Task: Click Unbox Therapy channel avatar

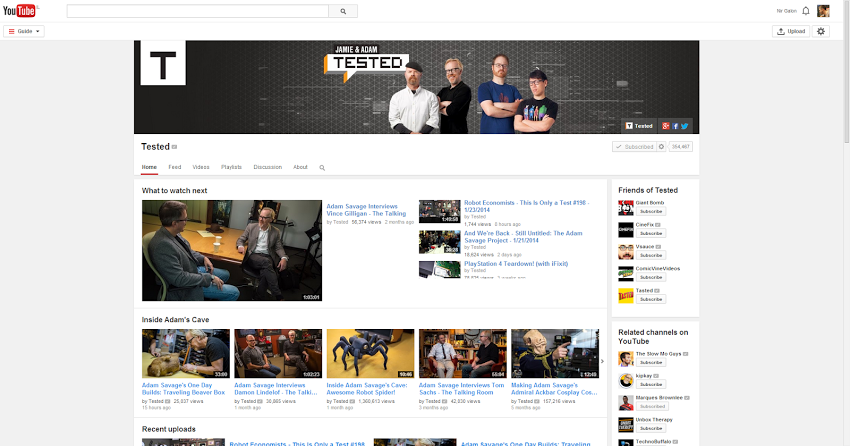Action: (x=626, y=424)
